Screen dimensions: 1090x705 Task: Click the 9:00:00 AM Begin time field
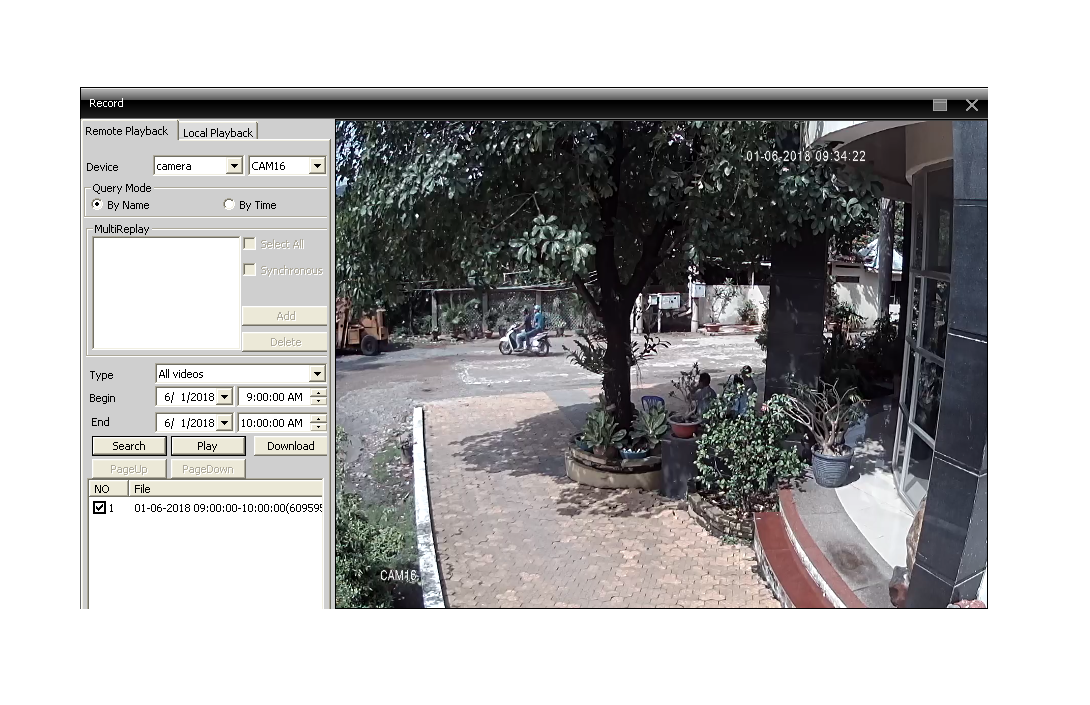click(273, 398)
